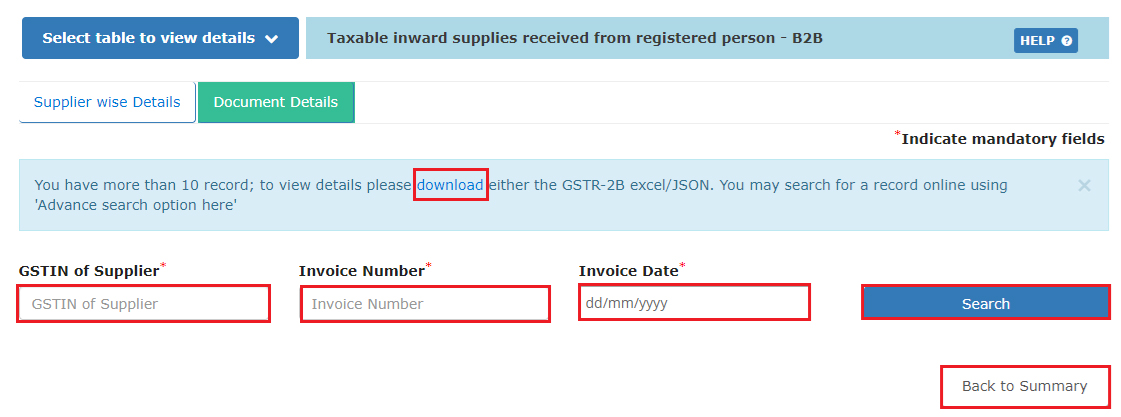The height and width of the screenshot is (417, 1121).
Task: Dismiss the info notice with the X icon
Action: click(1084, 185)
